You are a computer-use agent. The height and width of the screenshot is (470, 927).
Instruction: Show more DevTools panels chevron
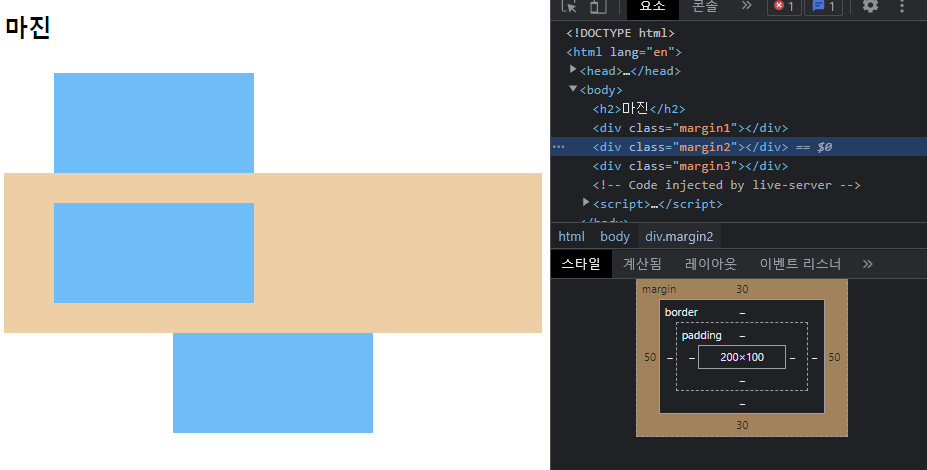(747, 6)
